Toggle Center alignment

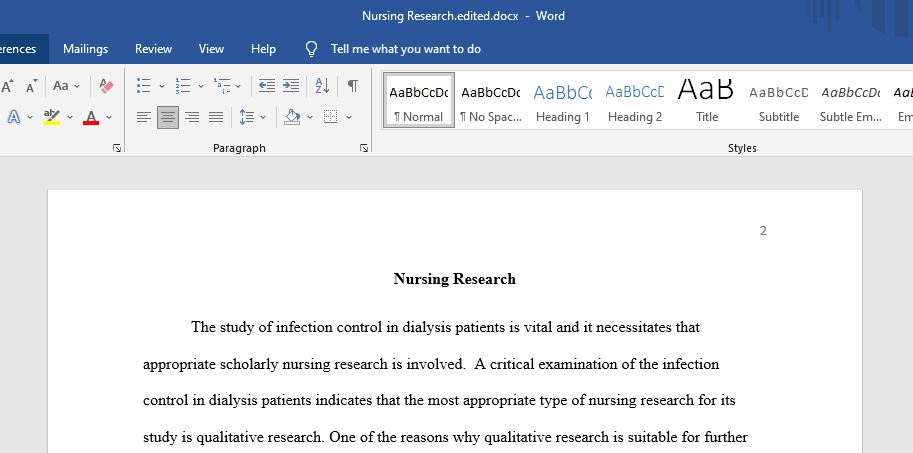coord(168,117)
